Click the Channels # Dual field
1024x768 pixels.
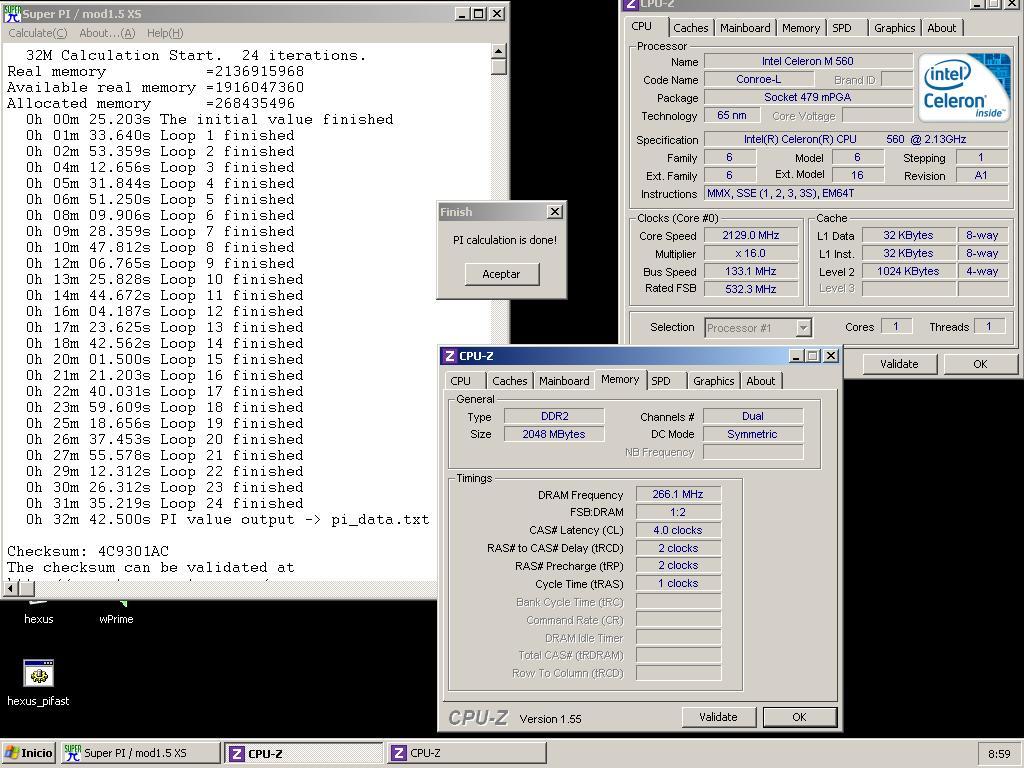752,416
